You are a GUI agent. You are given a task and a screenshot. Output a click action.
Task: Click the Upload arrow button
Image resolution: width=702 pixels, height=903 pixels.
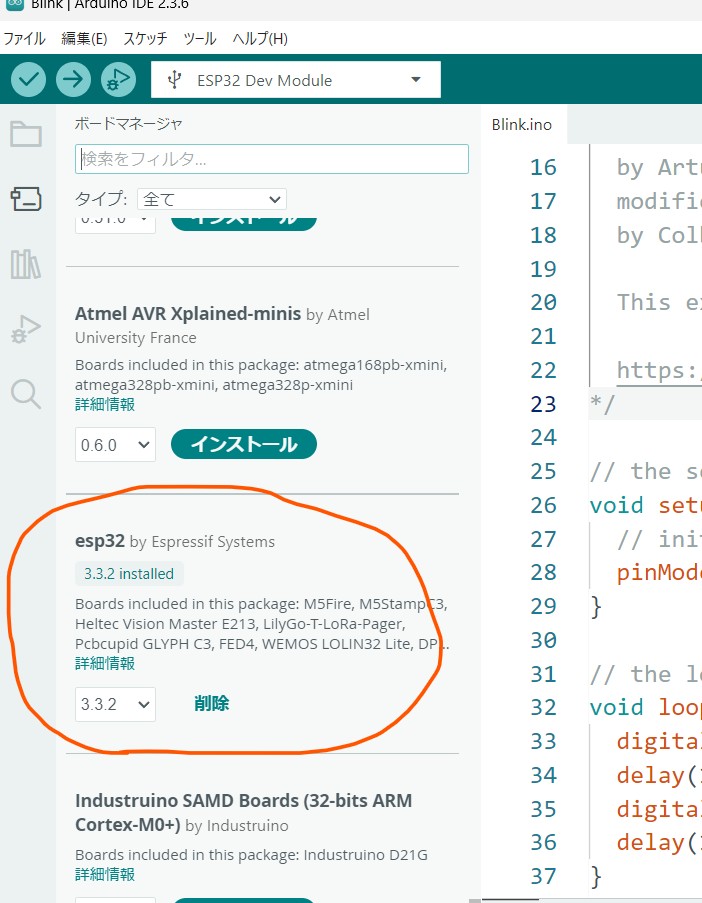pyautogui.click(x=73, y=80)
